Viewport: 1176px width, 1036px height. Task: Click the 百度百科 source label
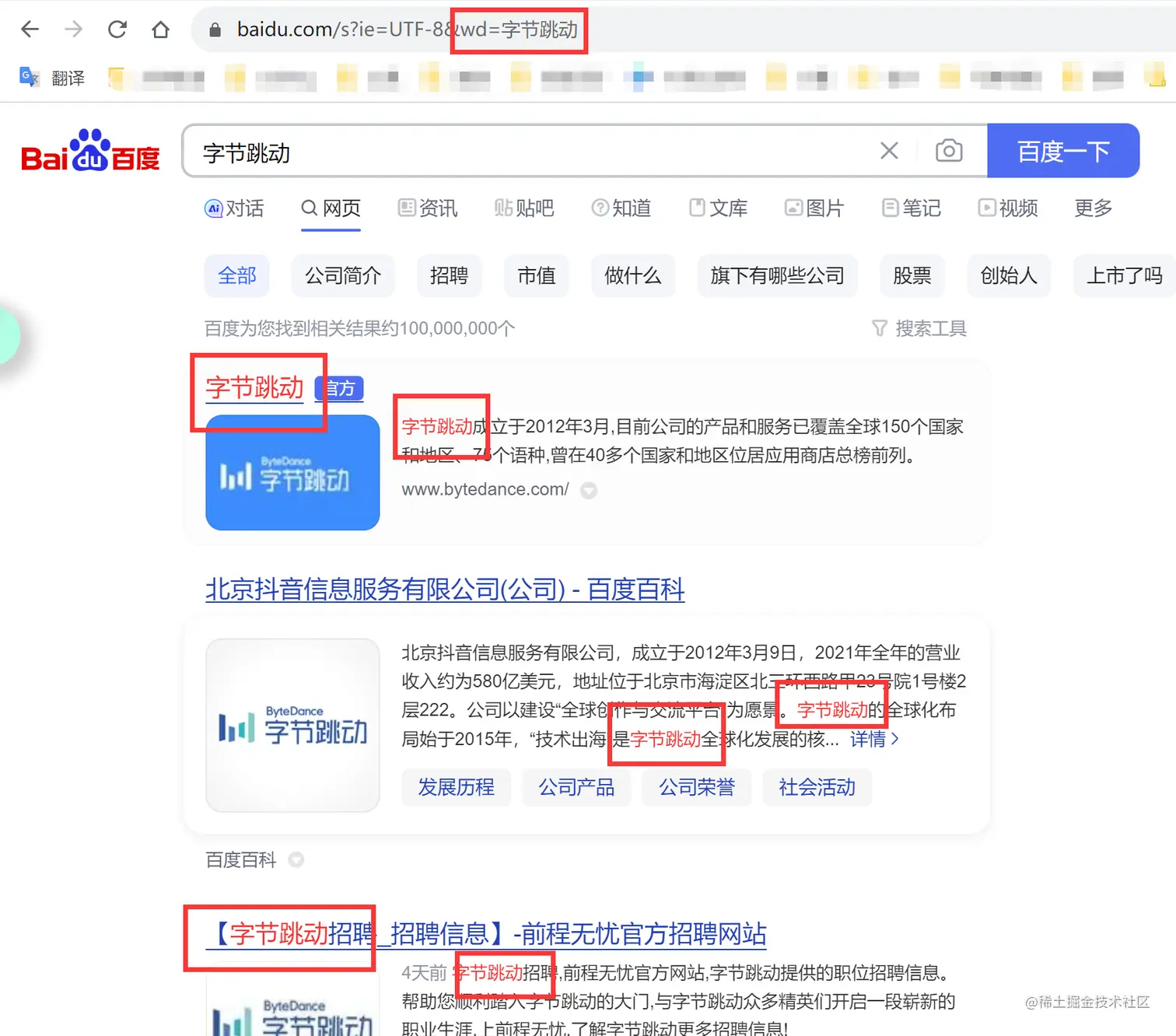click(241, 859)
